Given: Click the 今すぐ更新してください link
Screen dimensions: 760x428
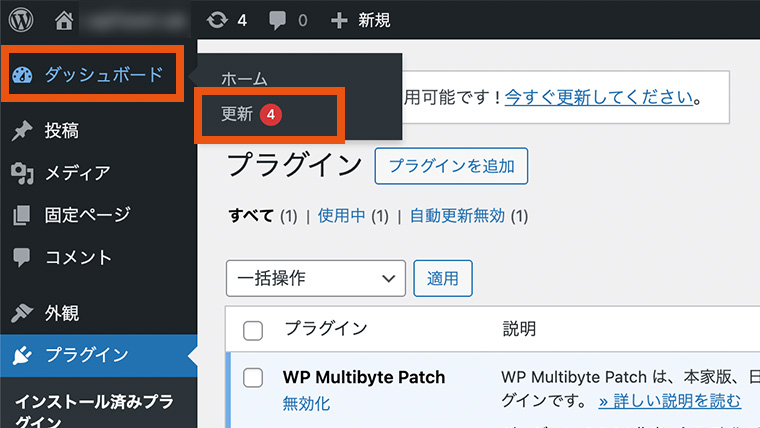Looking at the screenshot, I should tap(599, 97).
